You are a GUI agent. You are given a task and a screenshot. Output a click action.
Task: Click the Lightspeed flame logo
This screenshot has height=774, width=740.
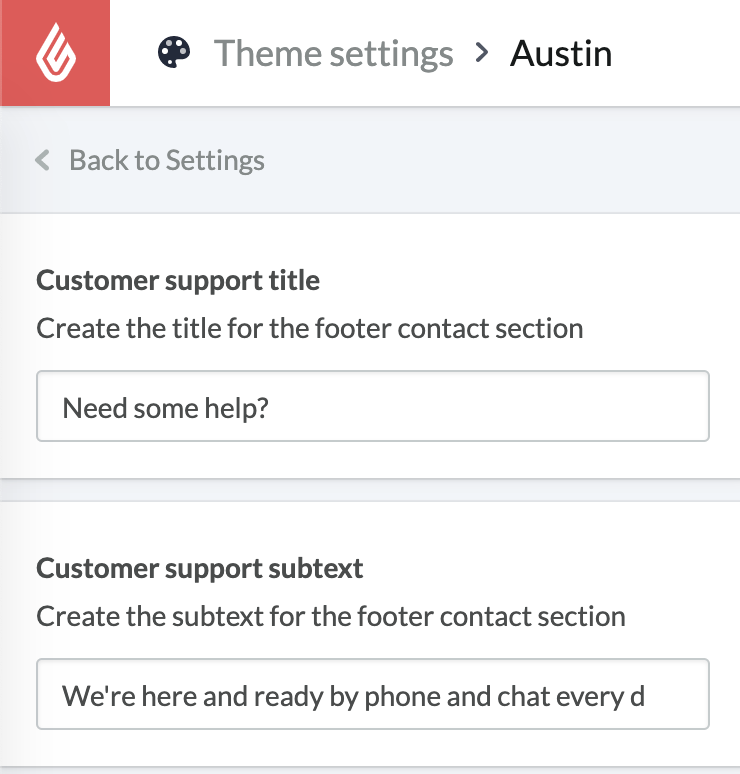(54, 53)
